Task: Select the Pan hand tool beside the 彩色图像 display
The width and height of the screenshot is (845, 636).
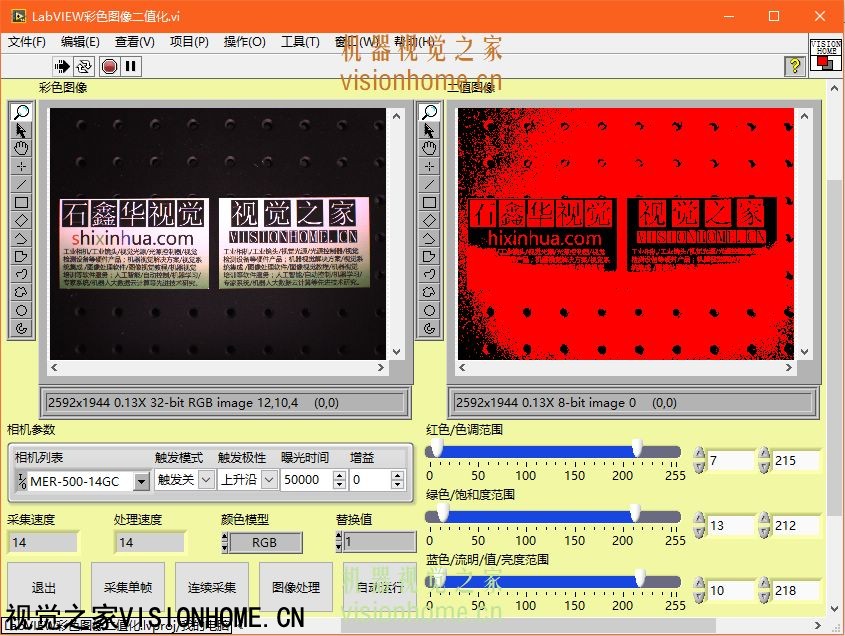Action: pos(21,148)
